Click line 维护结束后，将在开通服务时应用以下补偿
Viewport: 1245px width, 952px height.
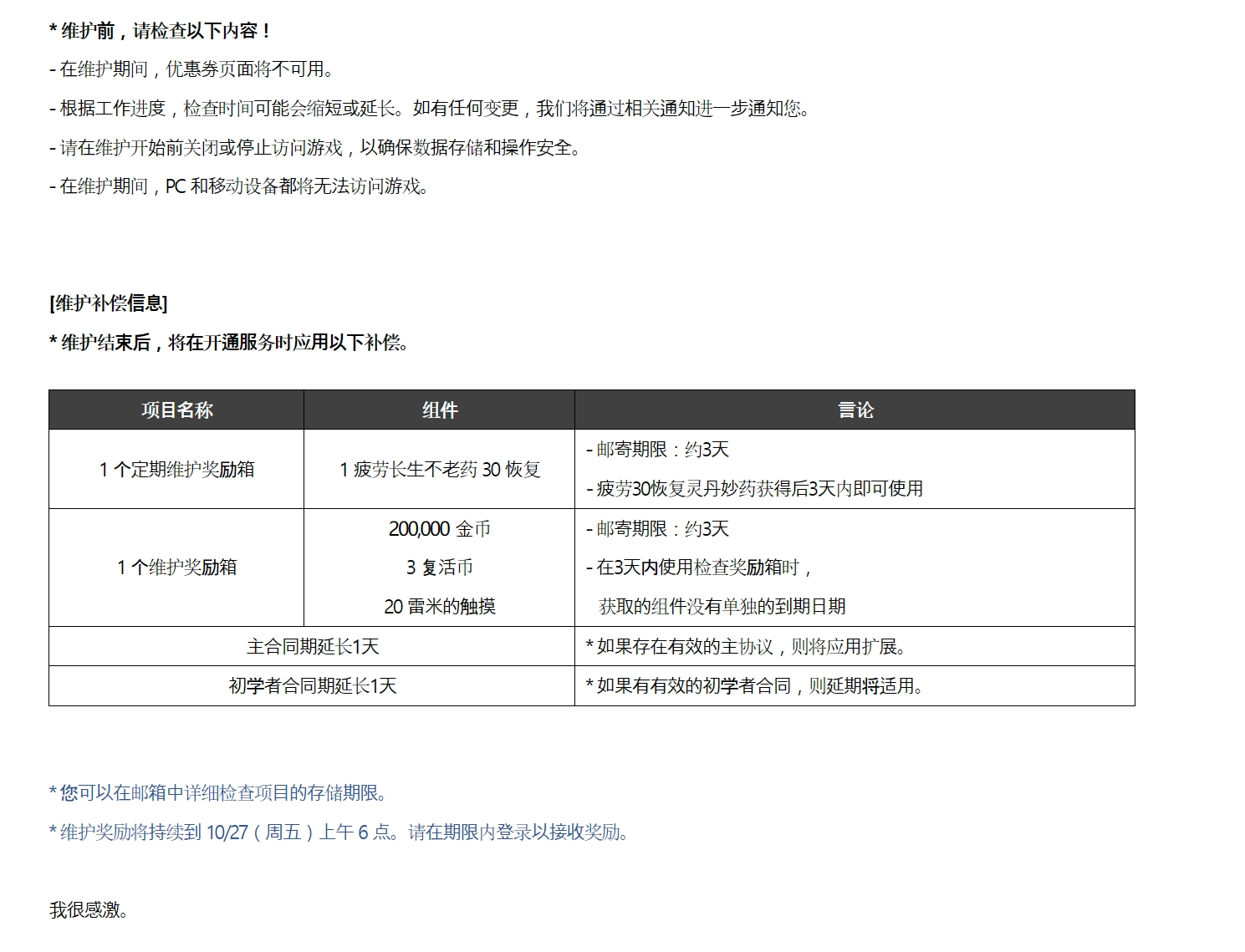click(x=229, y=343)
